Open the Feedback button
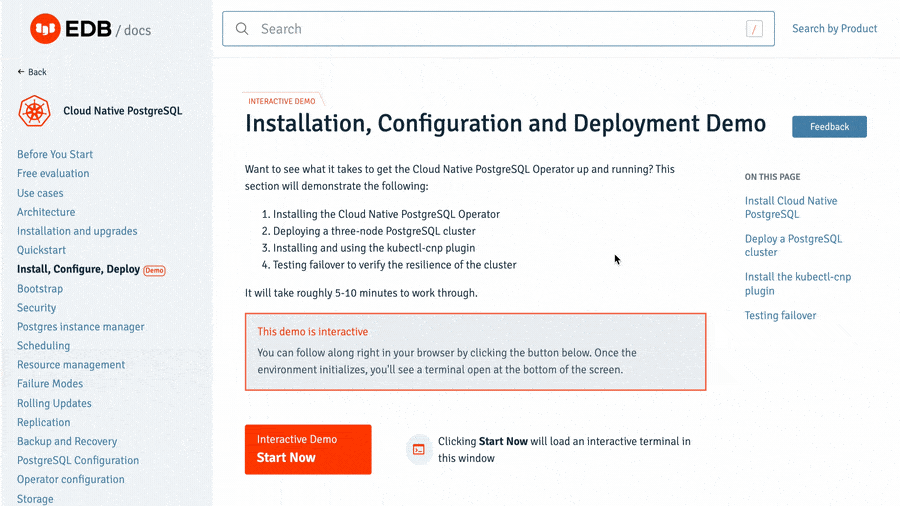 point(829,127)
